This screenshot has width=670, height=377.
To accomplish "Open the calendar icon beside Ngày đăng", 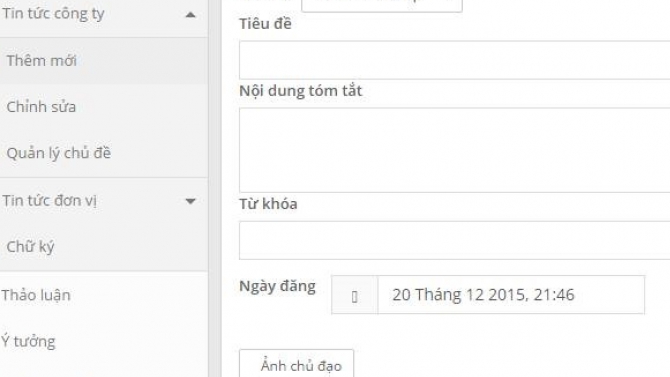I will (355, 295).
